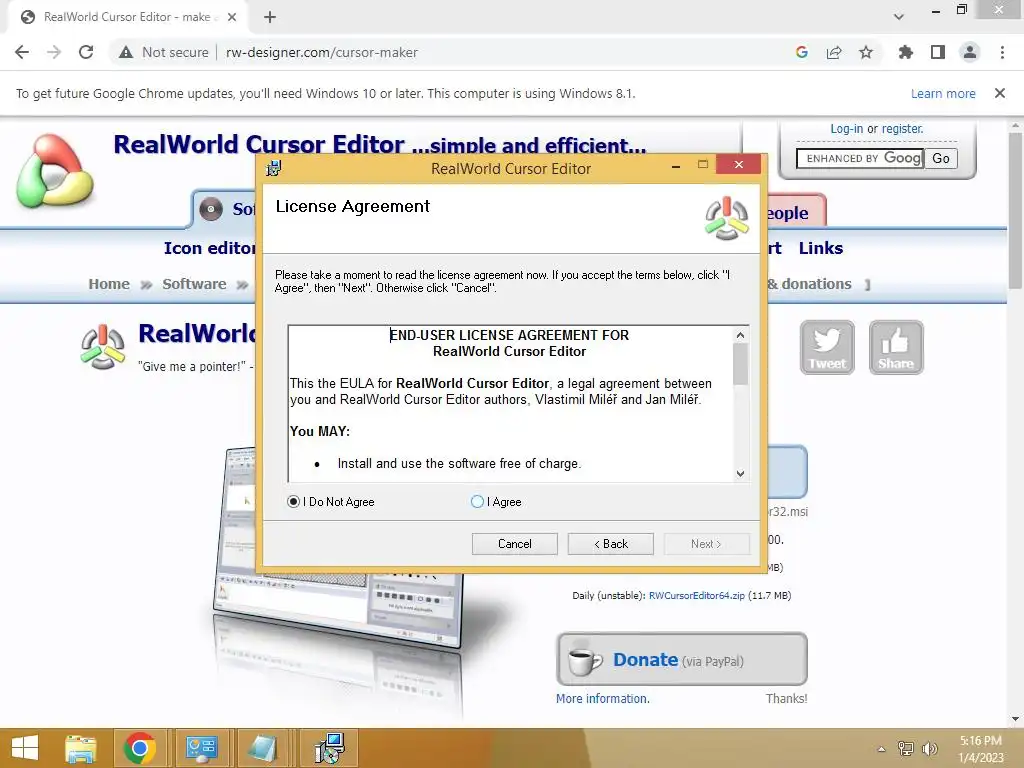Open Chrome extensions puzzle icon
Viewport: 1024px width, 768px height.
pos(906,52)
